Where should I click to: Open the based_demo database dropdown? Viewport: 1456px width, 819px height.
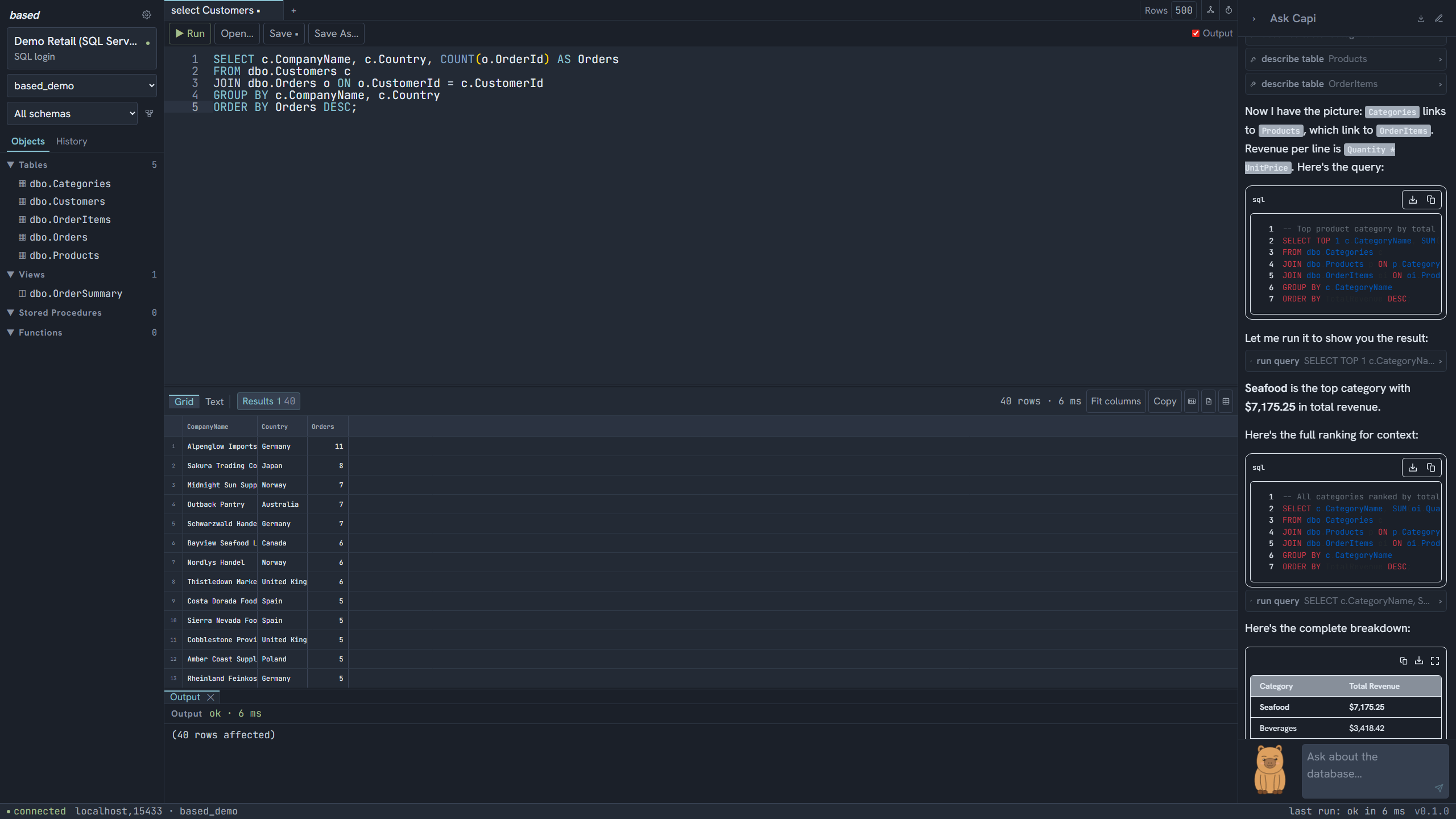(x=82, y=86)
